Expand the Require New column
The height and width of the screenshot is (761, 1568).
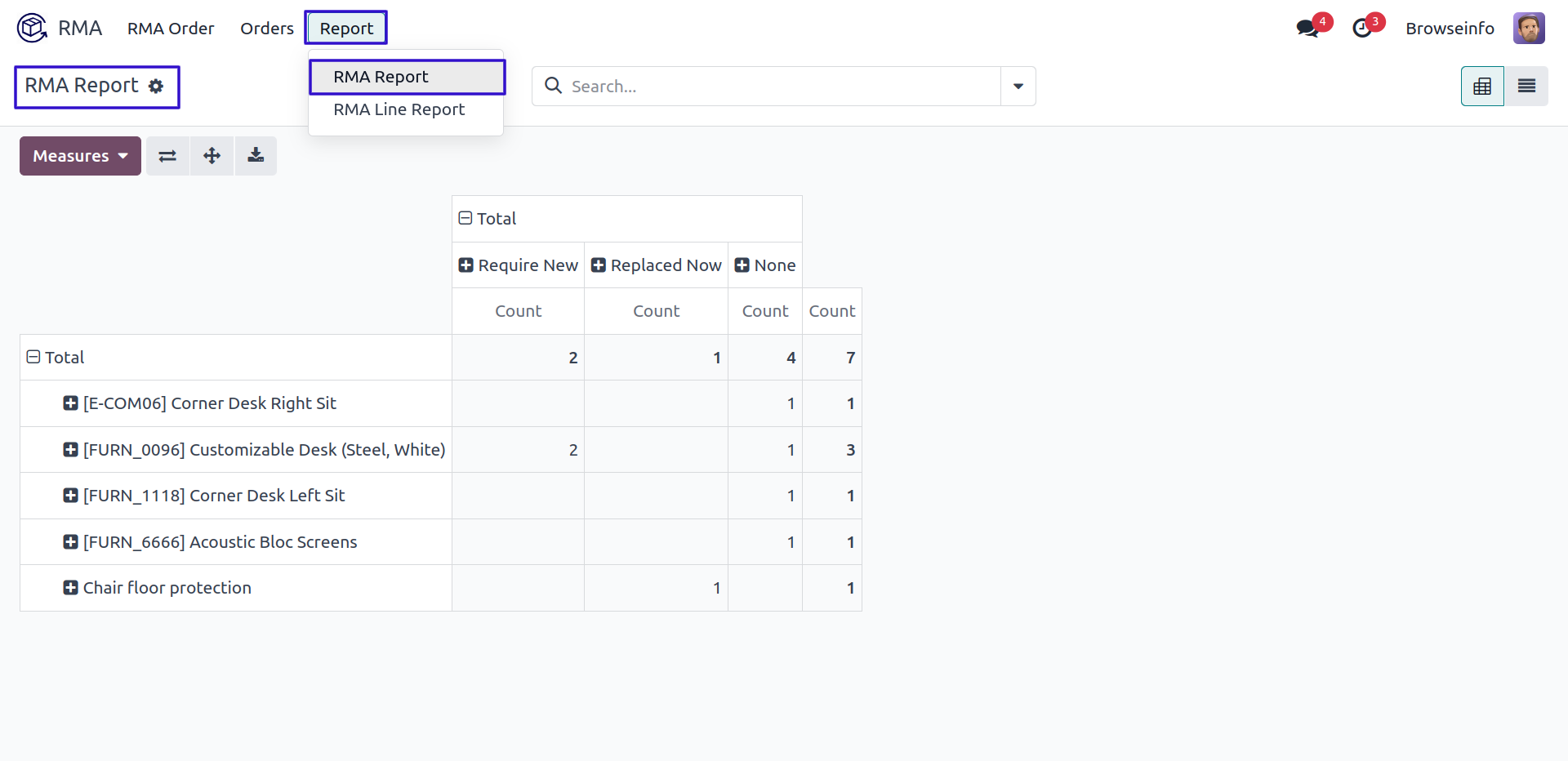click(518, 265)
